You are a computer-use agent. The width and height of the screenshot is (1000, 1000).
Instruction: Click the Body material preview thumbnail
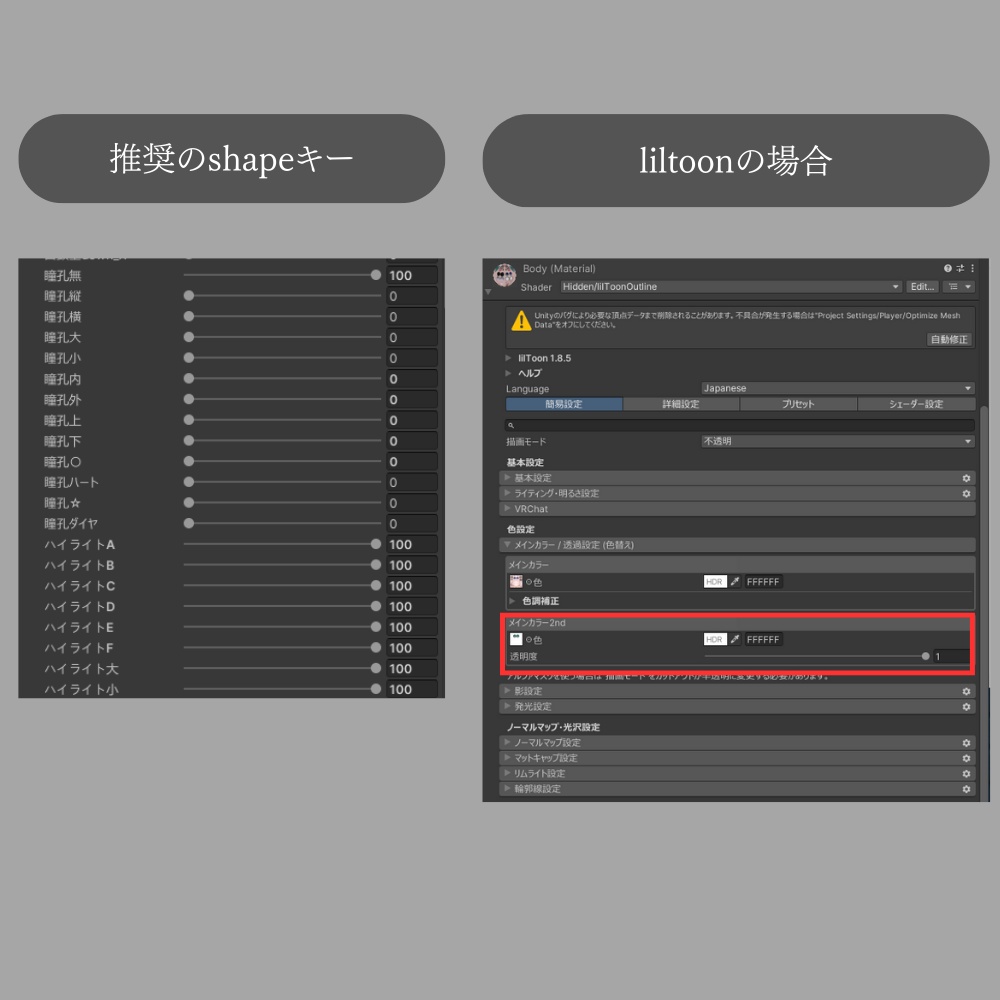[x=504, y=275]
